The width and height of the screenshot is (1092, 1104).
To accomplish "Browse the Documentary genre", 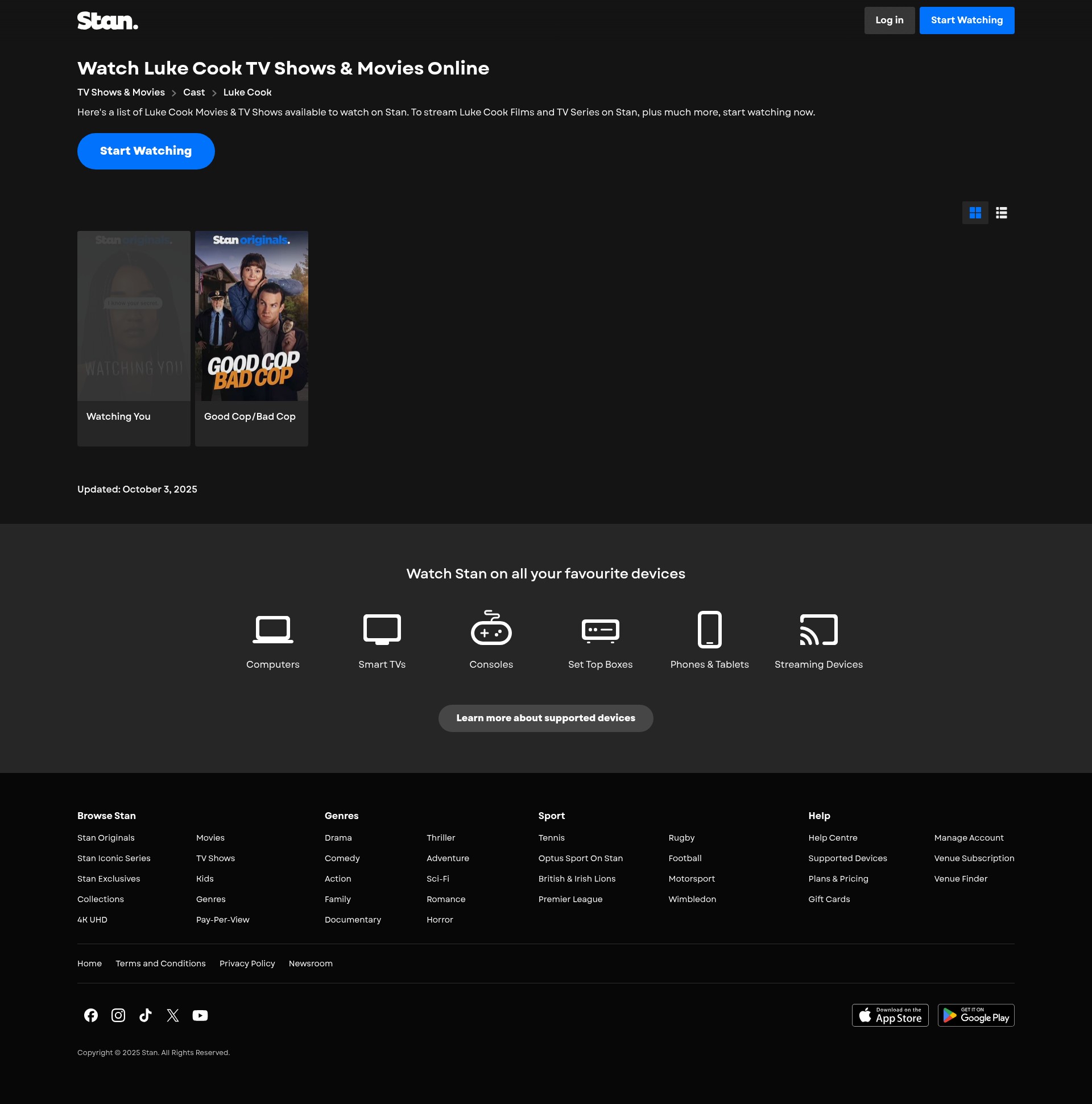I will coord(353,920).
